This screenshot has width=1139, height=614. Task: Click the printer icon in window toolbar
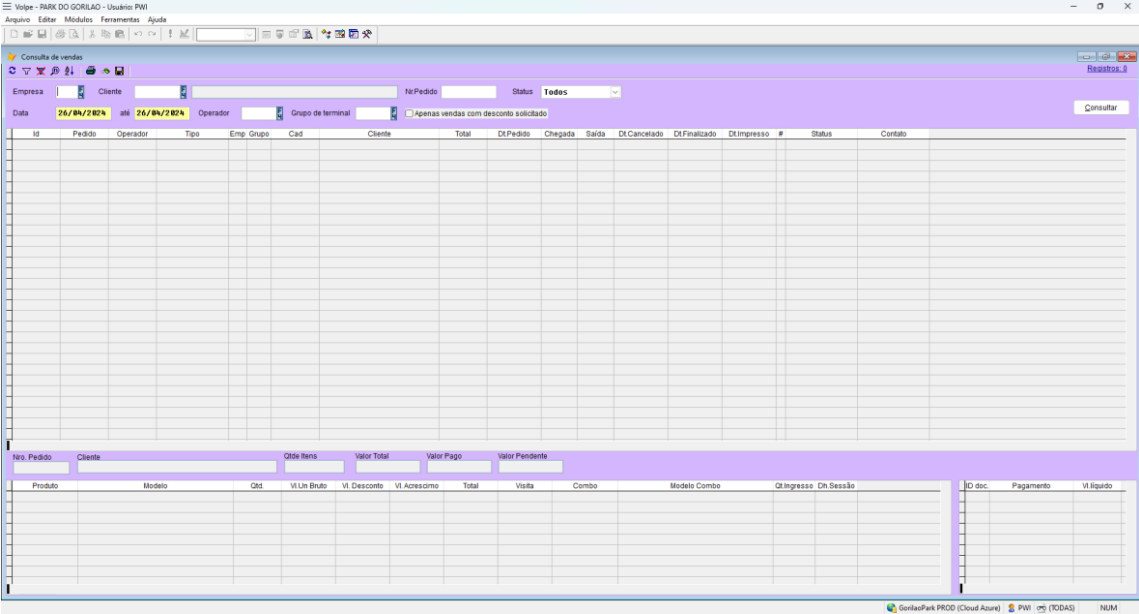pyautogui.click(x=91, y=71)
